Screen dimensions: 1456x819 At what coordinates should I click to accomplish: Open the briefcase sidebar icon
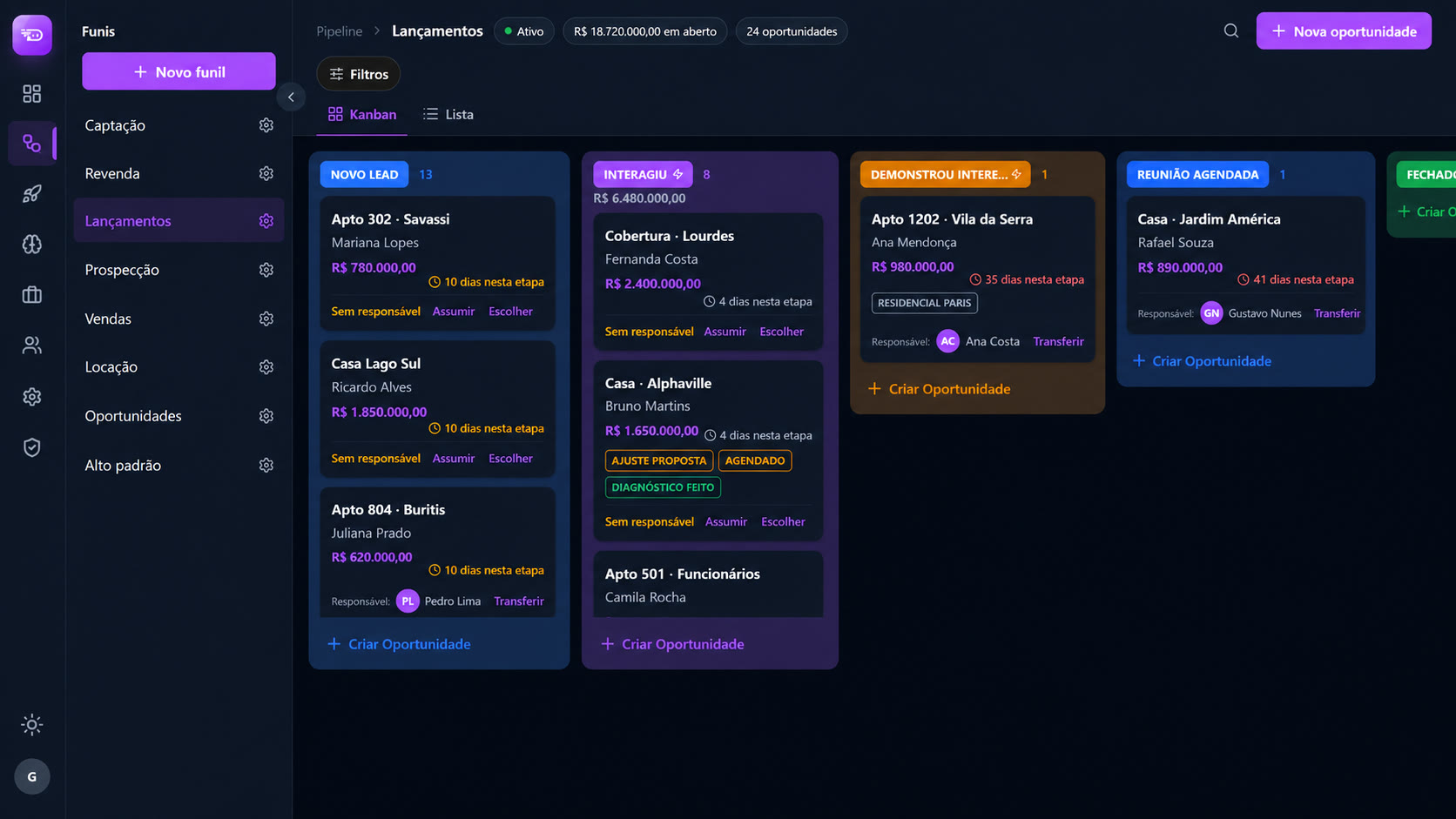(32, 295)
